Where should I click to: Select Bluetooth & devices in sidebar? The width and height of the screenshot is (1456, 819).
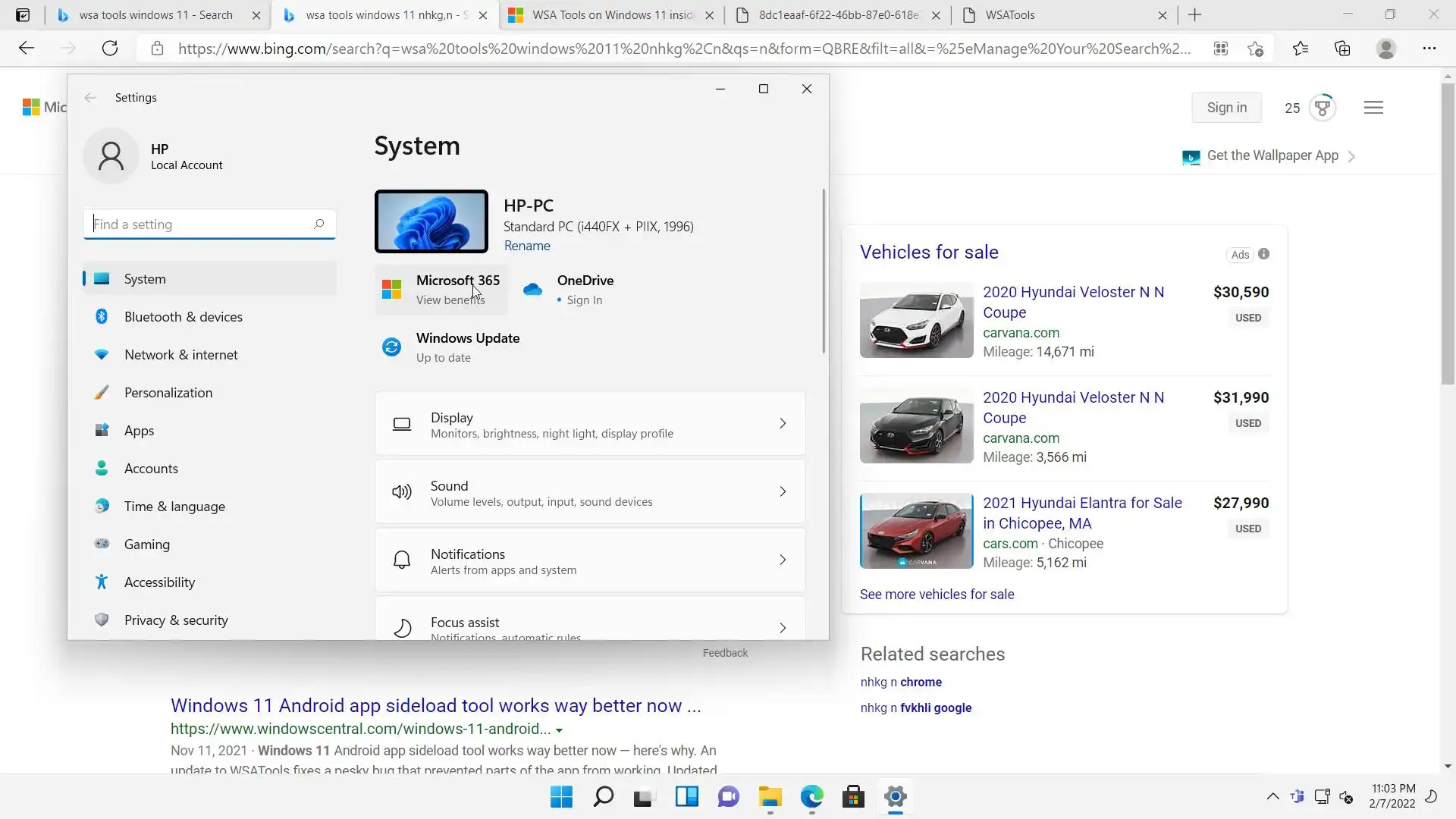click(183, 317)
